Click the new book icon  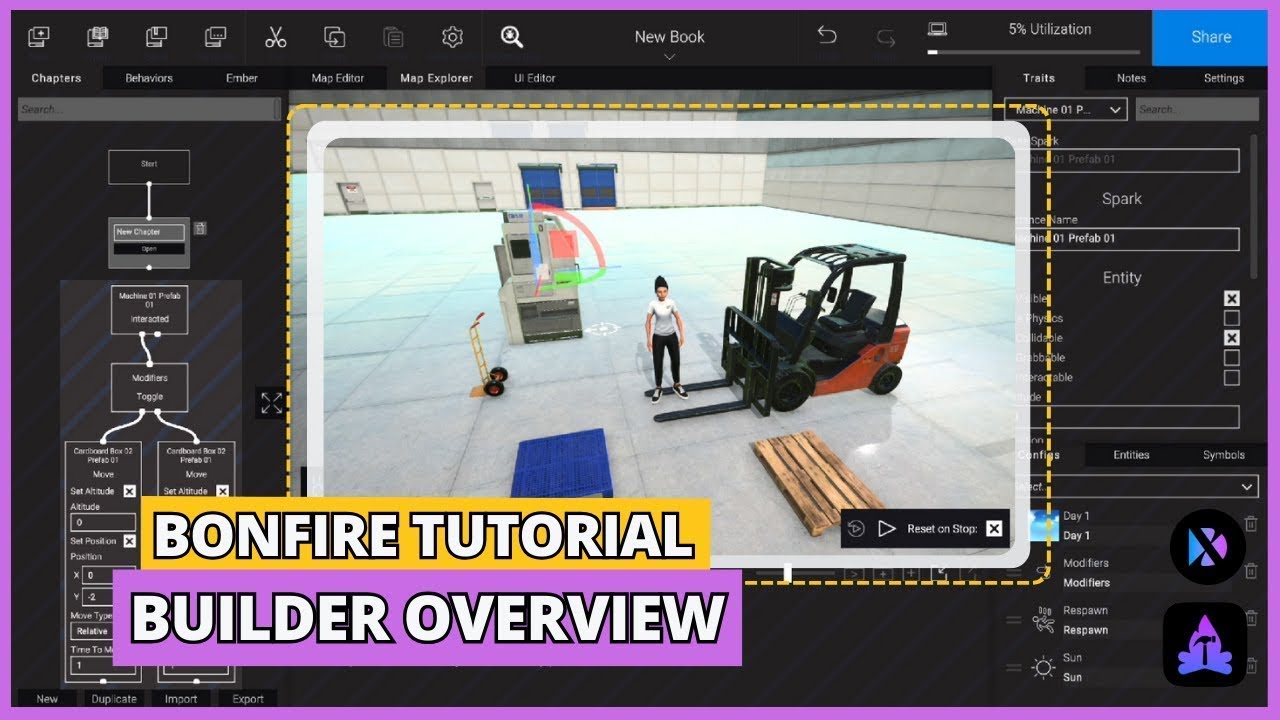(38, 37)
